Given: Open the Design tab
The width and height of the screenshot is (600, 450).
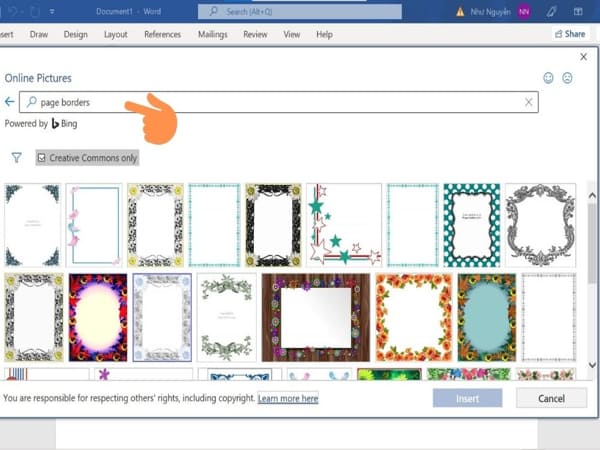Looking at the screenshot, I should click(76, 34).
